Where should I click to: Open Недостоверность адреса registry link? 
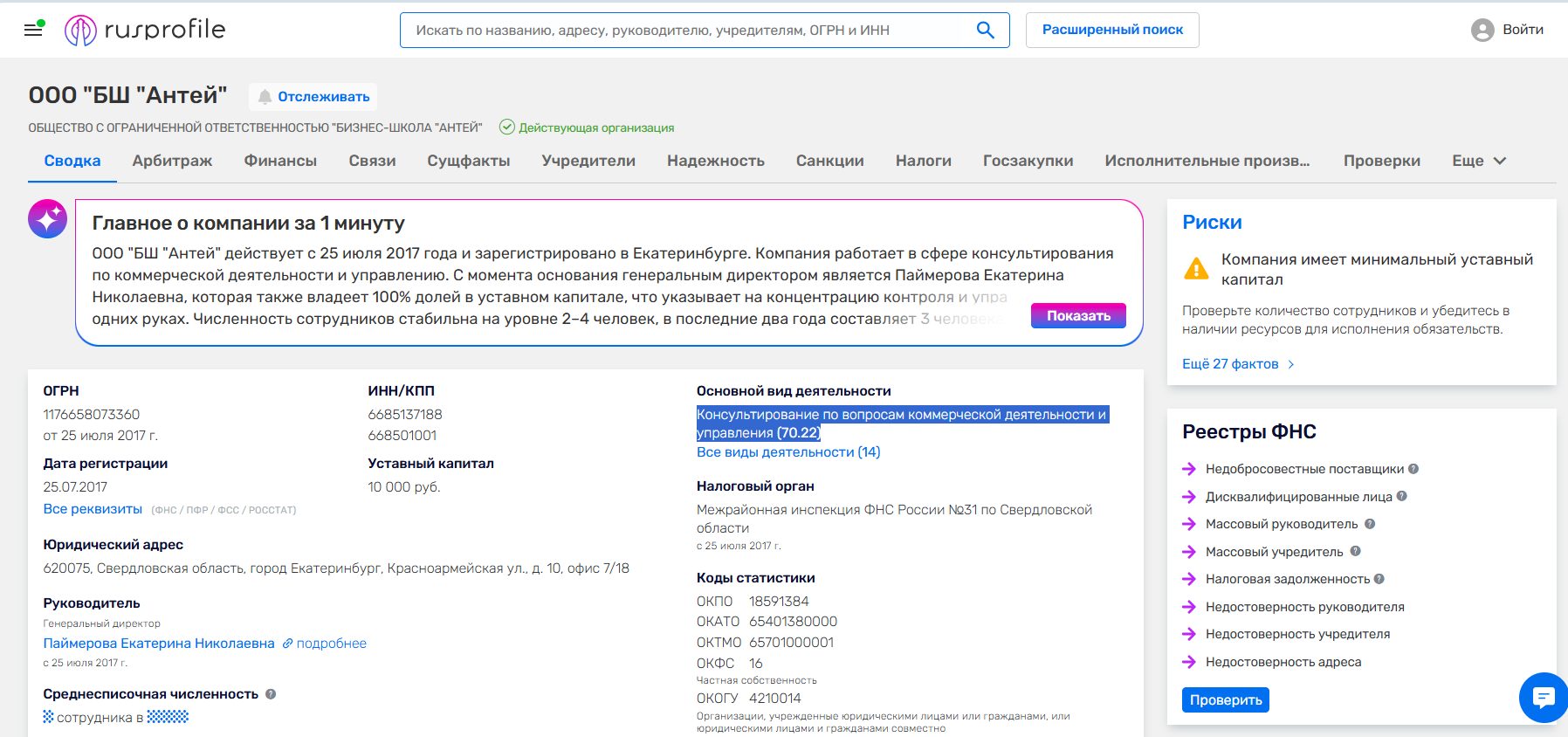coord(1283,662)
